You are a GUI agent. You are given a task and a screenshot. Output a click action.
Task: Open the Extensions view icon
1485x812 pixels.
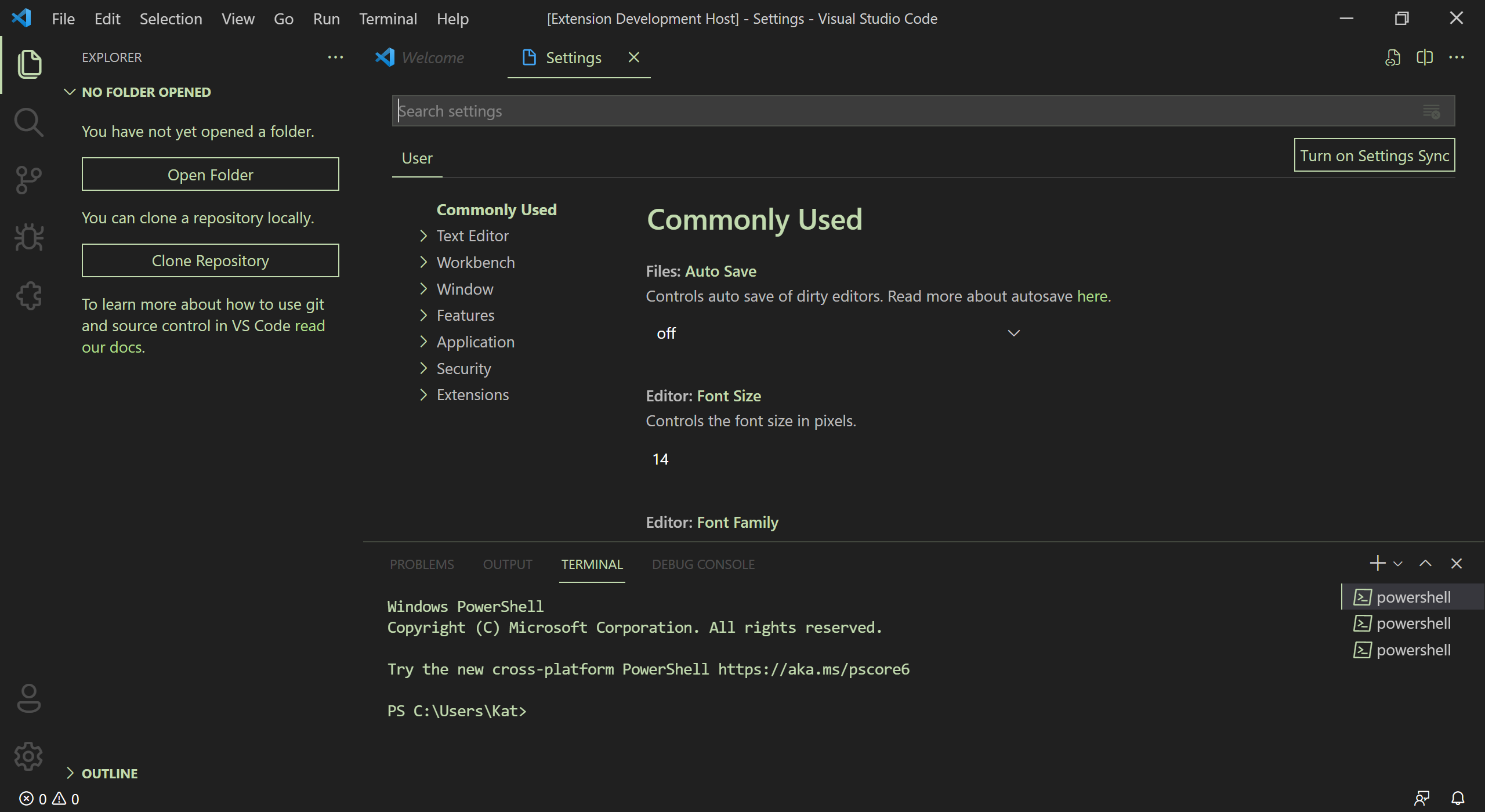pos(28,296)
